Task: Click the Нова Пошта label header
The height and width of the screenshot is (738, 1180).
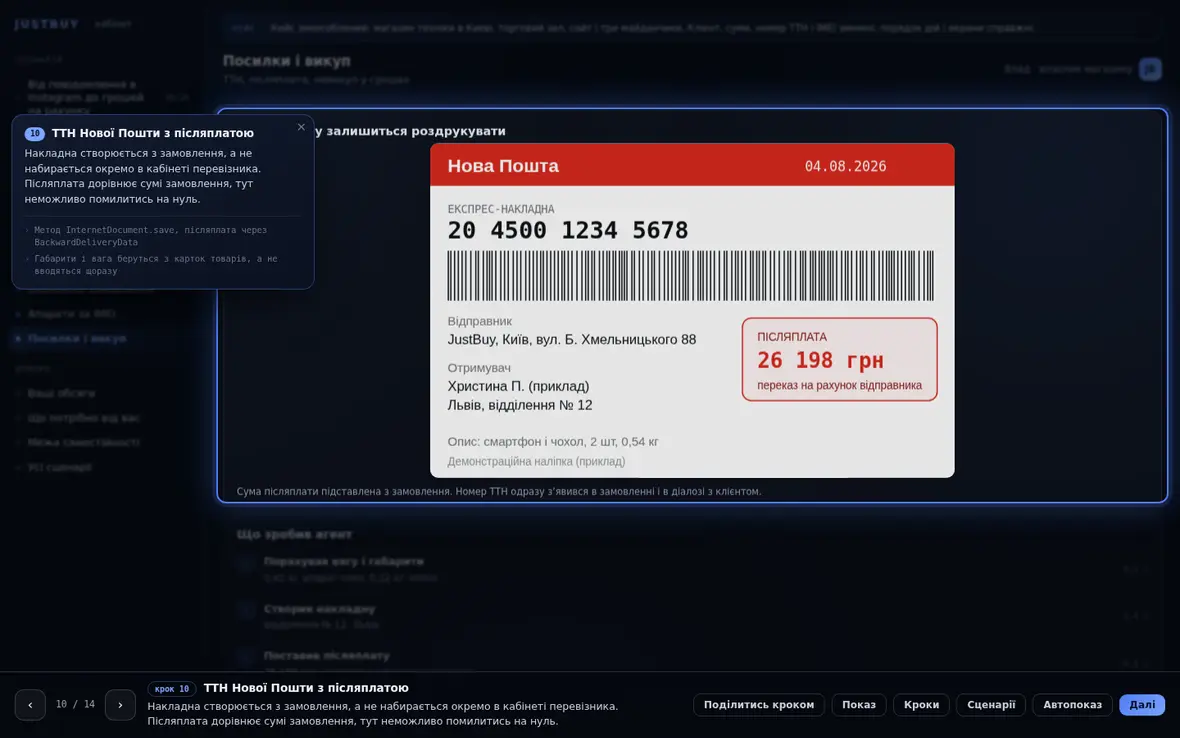Action: pyautogui.click(x=503, y=166)
